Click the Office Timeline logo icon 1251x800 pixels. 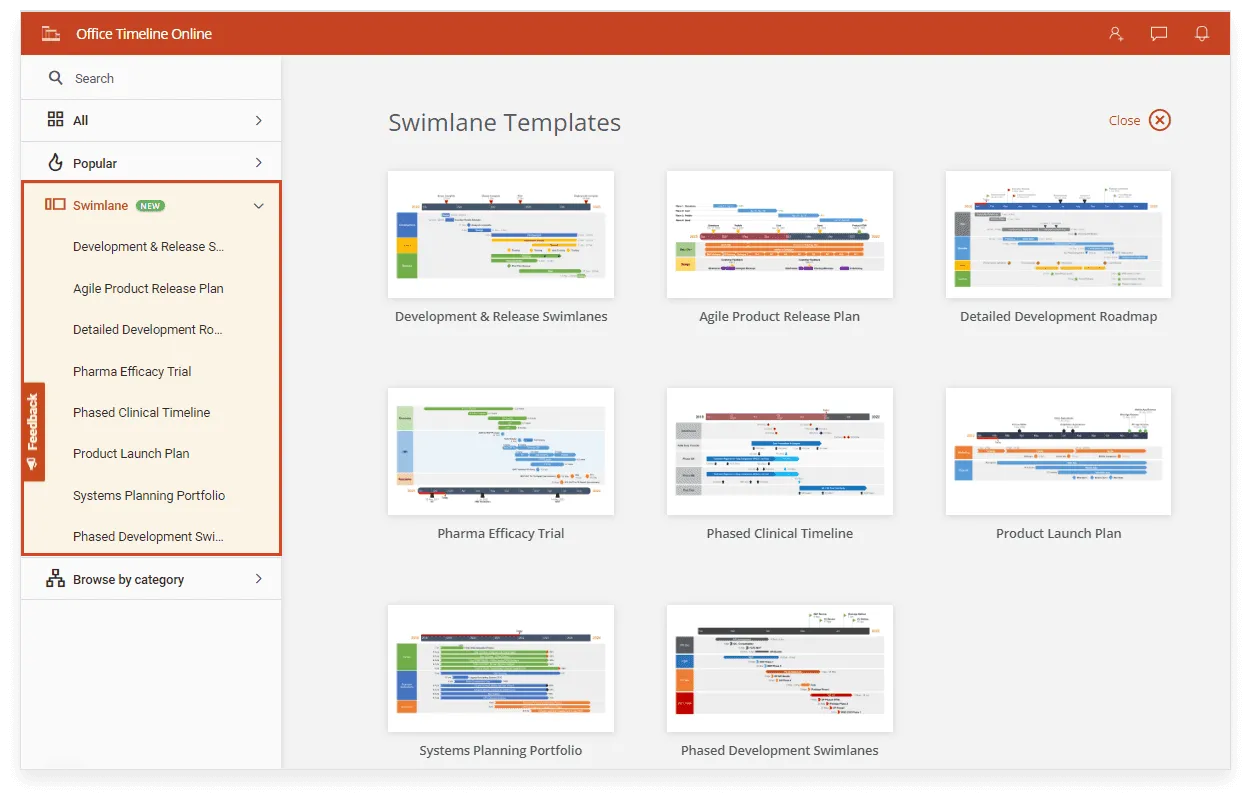[51, 34]
